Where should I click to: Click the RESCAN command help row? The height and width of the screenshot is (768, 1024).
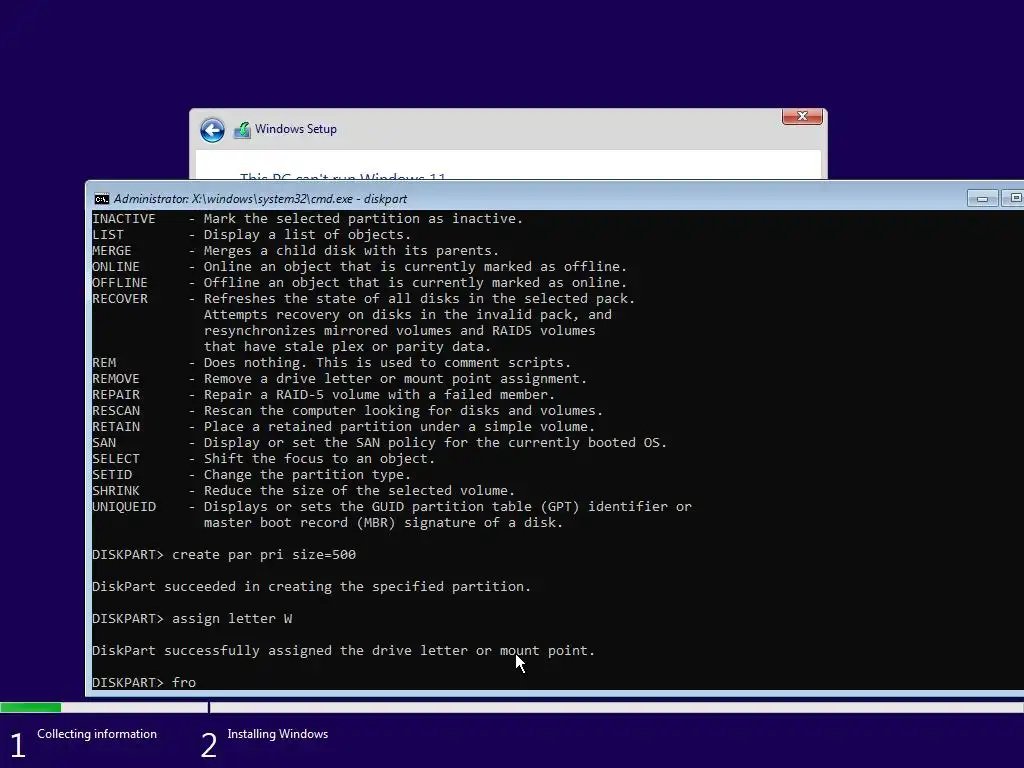[347, 411]
